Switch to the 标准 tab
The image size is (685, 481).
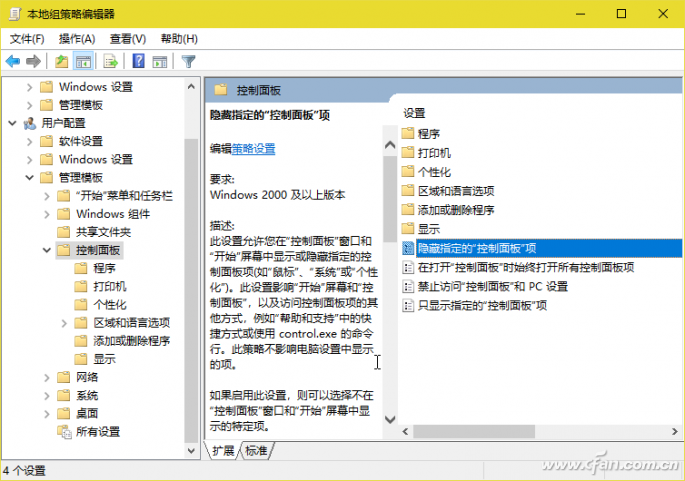click(x=256, y=451)
